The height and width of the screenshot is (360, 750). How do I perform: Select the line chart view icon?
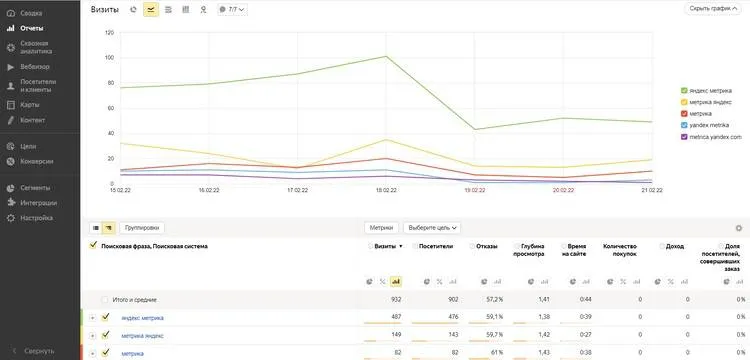(x=151, y=9)
